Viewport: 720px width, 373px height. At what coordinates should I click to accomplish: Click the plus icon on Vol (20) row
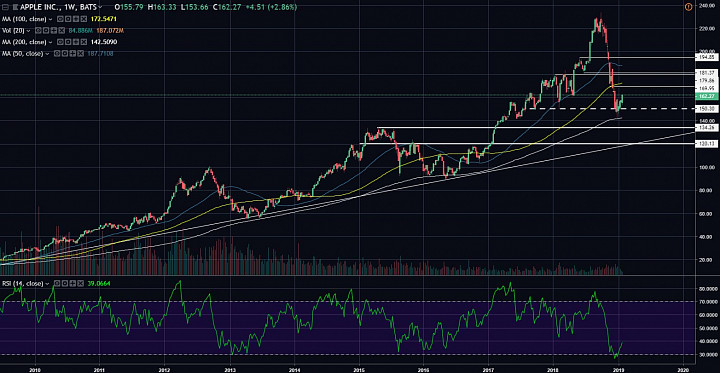(x=54, y=30)
